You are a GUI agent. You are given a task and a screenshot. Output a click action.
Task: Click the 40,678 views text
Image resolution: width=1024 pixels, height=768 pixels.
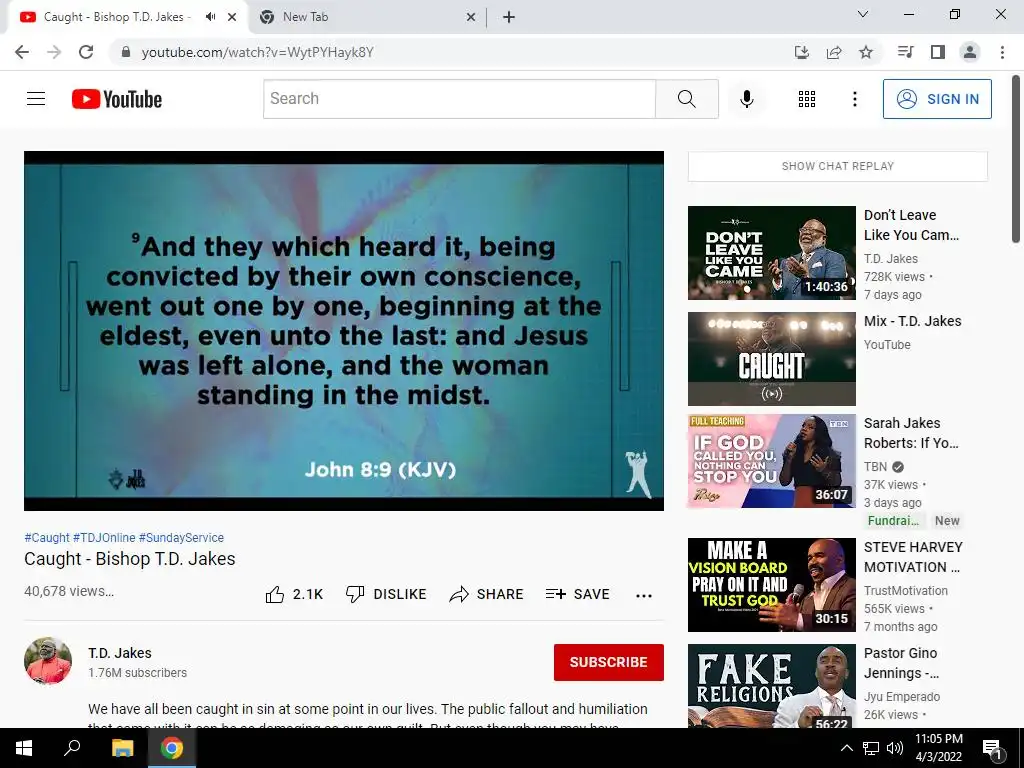[x=69, y=591]
